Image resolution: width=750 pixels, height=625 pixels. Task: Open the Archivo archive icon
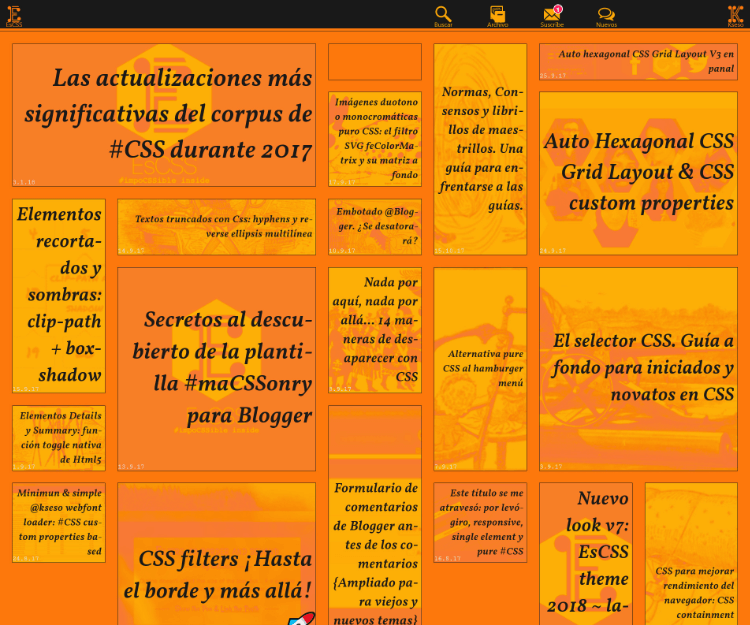pos(497,14)
